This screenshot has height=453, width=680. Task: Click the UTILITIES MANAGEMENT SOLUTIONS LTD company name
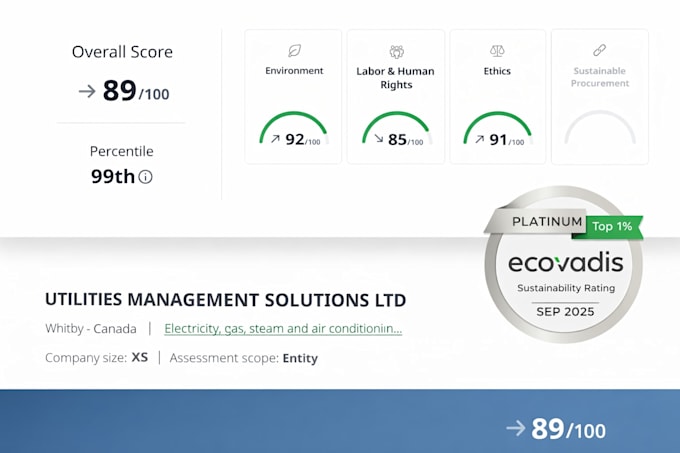tap(226, 300)
